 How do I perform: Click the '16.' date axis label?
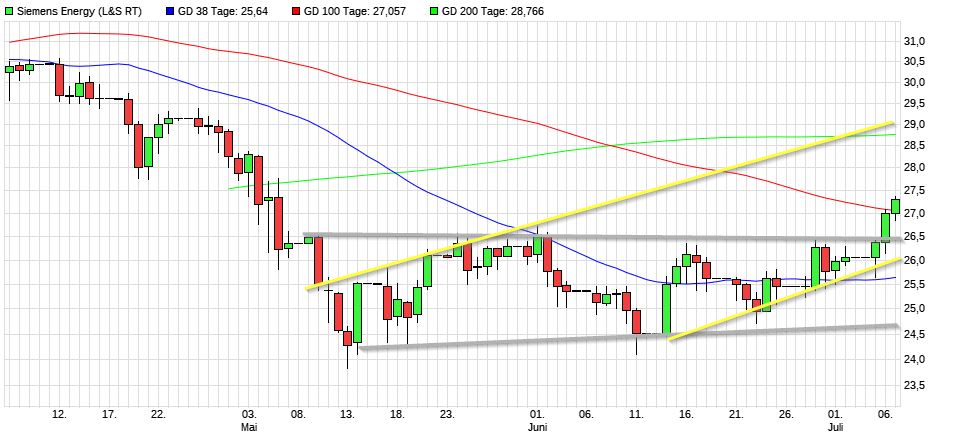click(686, 415)
